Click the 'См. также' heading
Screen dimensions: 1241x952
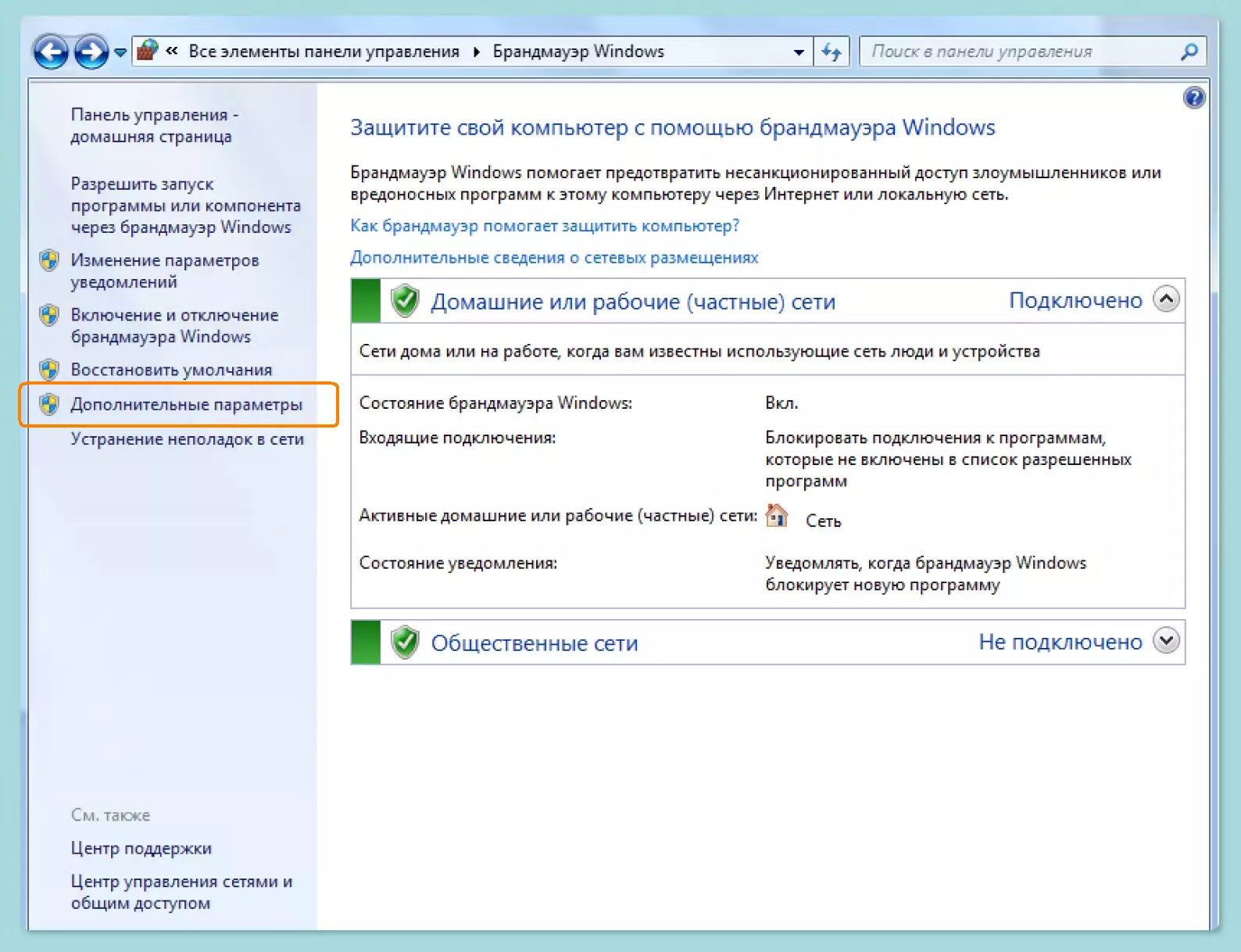pos(110,815)
